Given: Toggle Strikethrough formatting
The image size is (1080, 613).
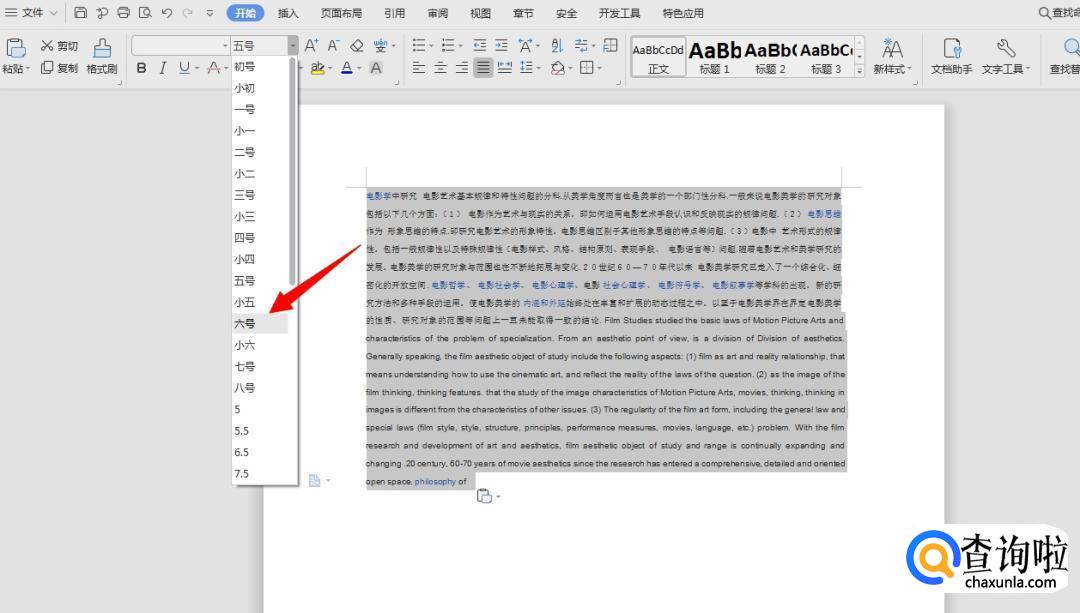Looking at the screenshot, I should click(x=214, y=67).
